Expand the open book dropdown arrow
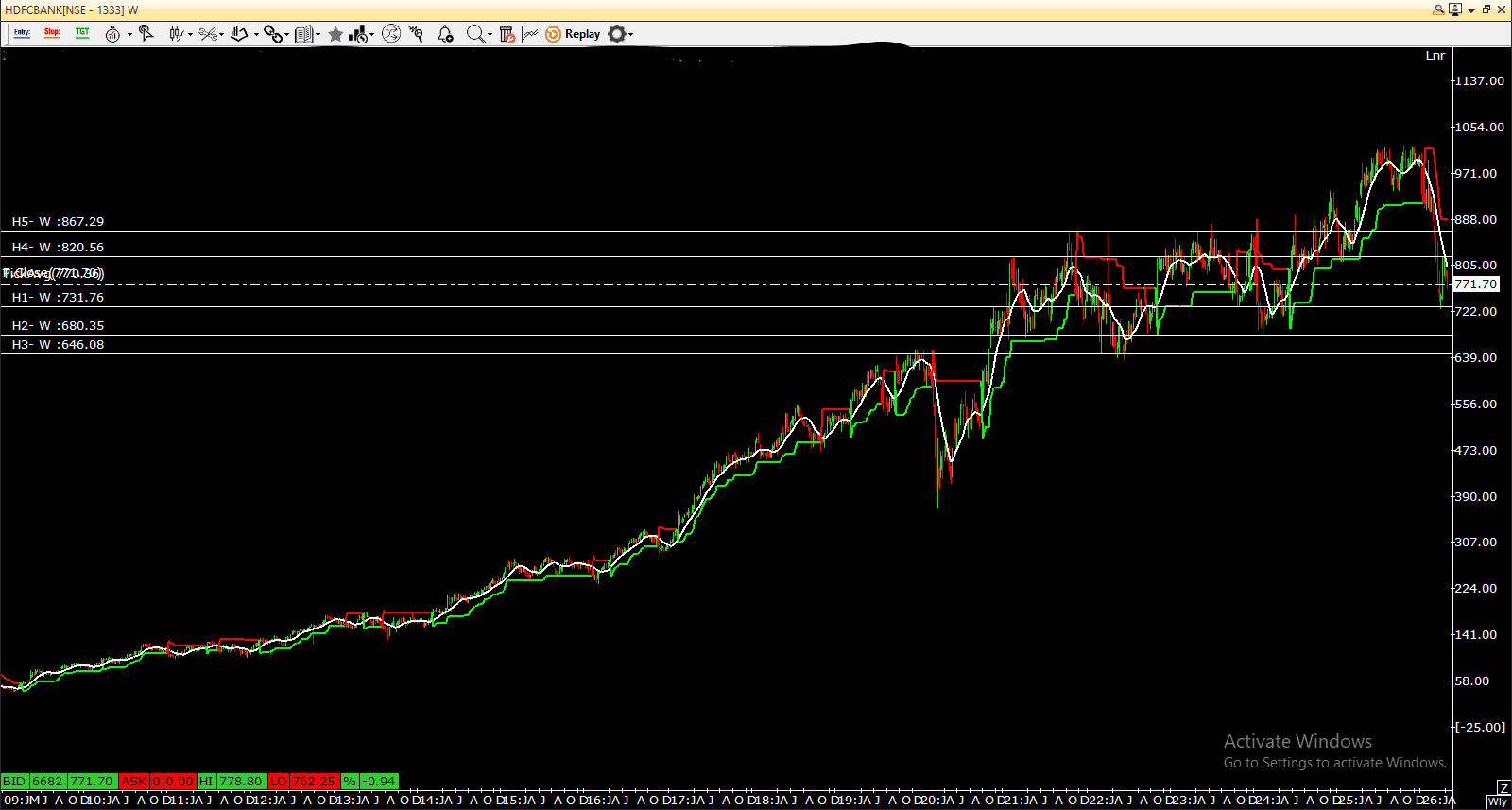The height and width of the screenshot is (810, 1512). [x=318, y=35]
